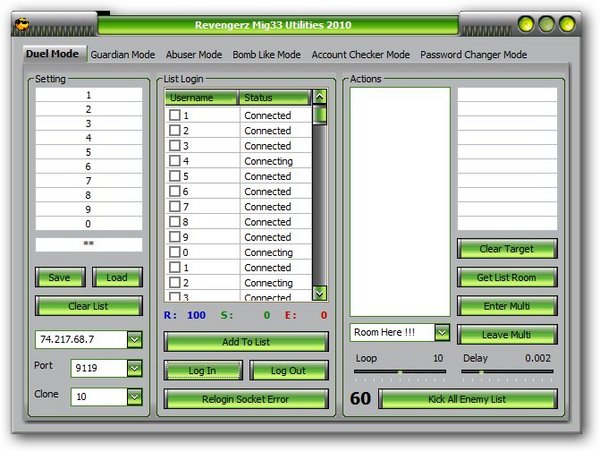600x452 pixels.
Task: Open the Guardian Mode tab
Action: pos(123,55)
